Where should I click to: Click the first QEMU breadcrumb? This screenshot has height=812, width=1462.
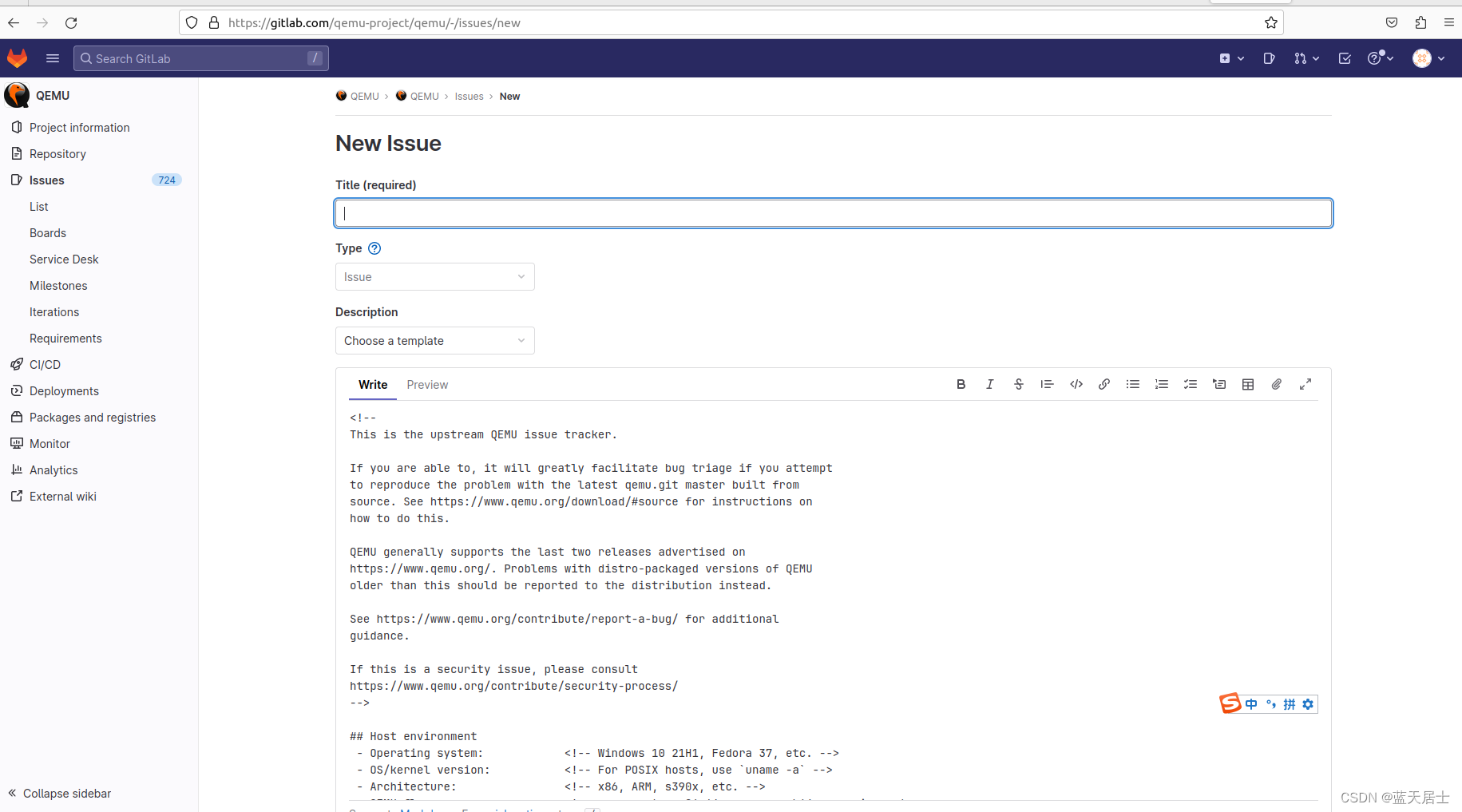pos(358,97)
